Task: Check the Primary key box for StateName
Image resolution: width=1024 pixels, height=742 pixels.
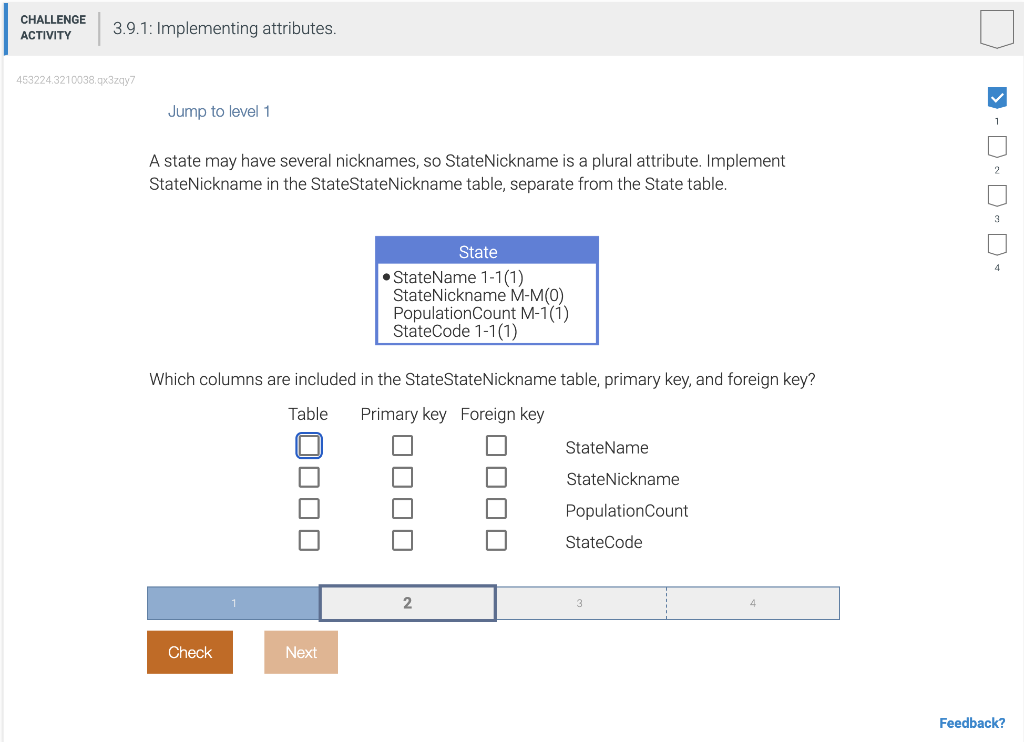Action: (402, 445)
